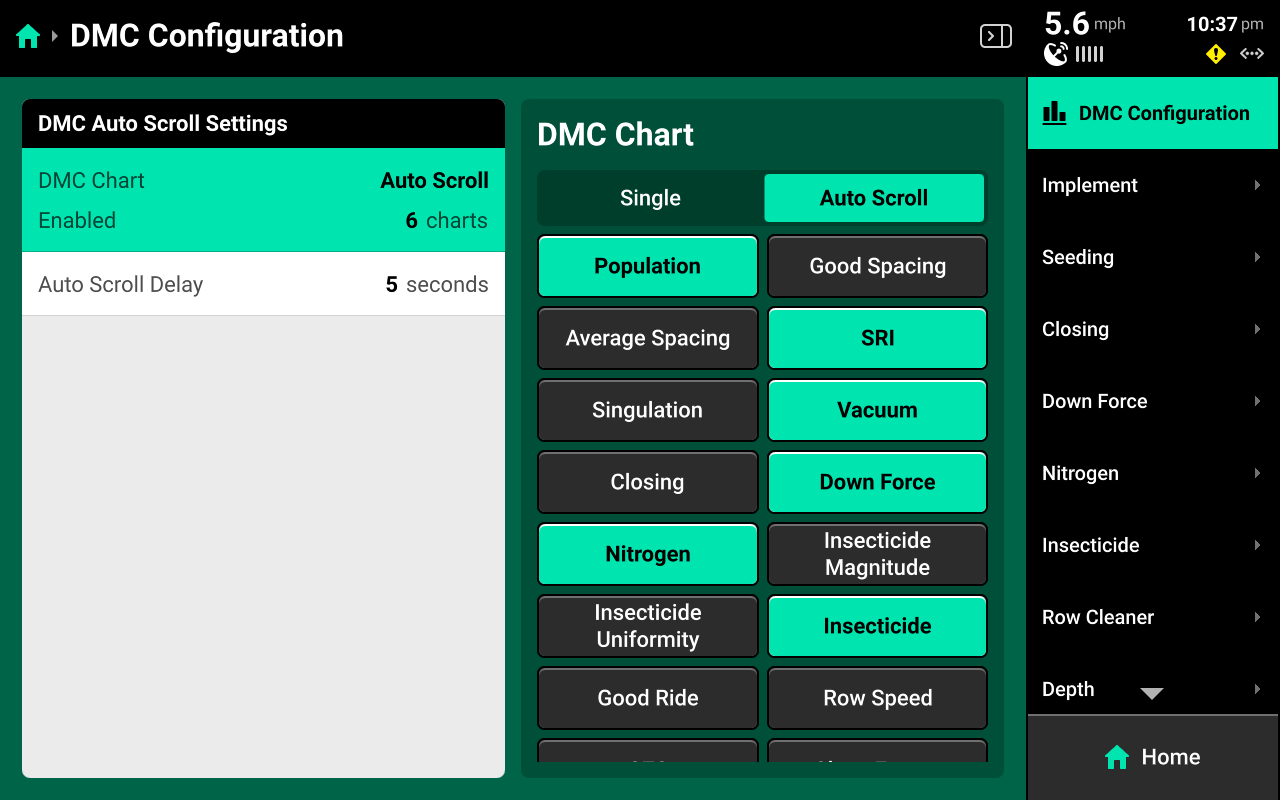
Task: Open the Seeding sidebar menu
Action: pyautogui.click(x=1153, y=257)
